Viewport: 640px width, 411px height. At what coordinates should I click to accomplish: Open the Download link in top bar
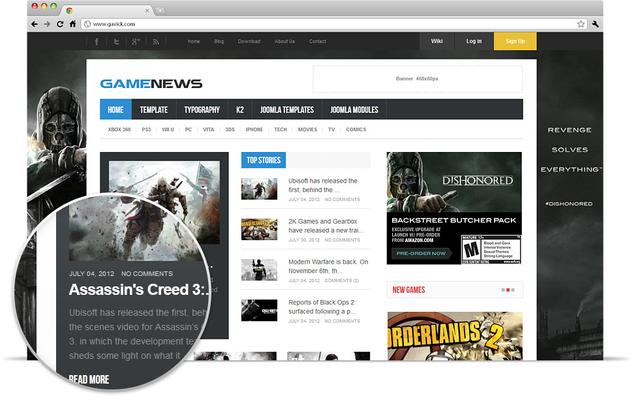[x=249, y=41]
